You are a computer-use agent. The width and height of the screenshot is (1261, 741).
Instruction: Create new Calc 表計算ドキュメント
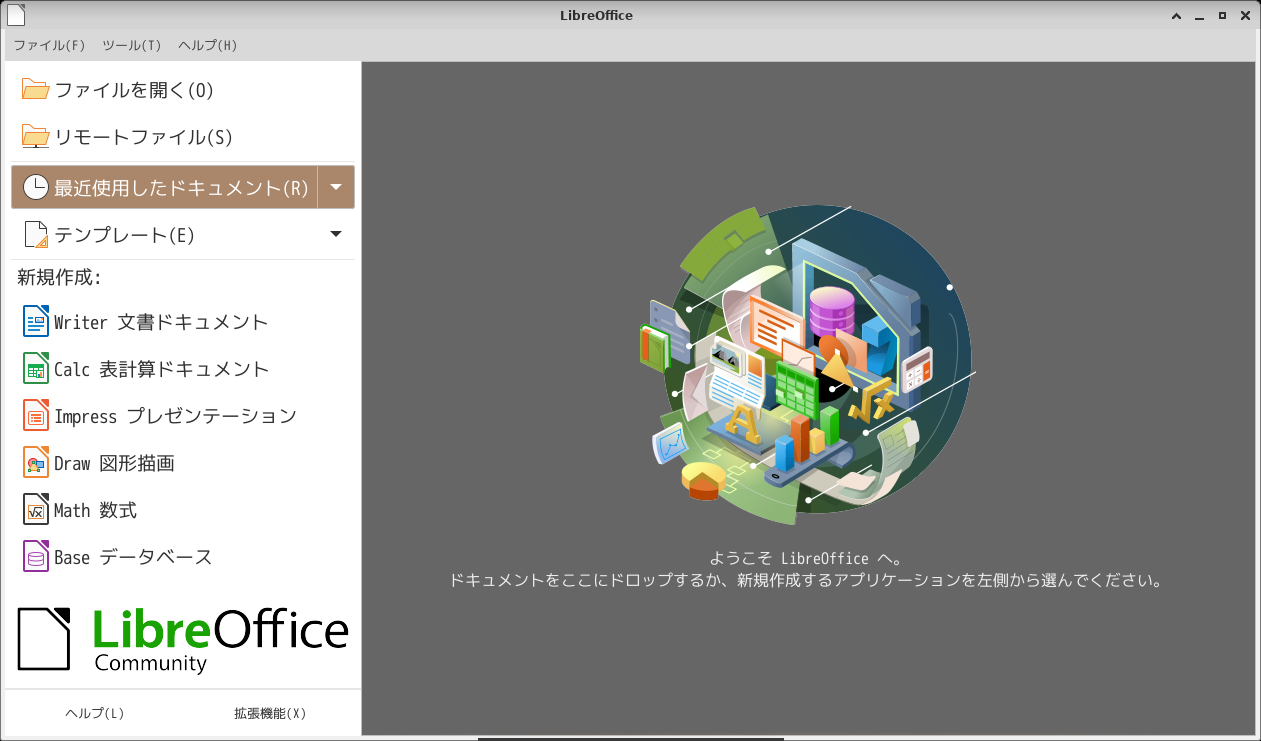point(183,369)
